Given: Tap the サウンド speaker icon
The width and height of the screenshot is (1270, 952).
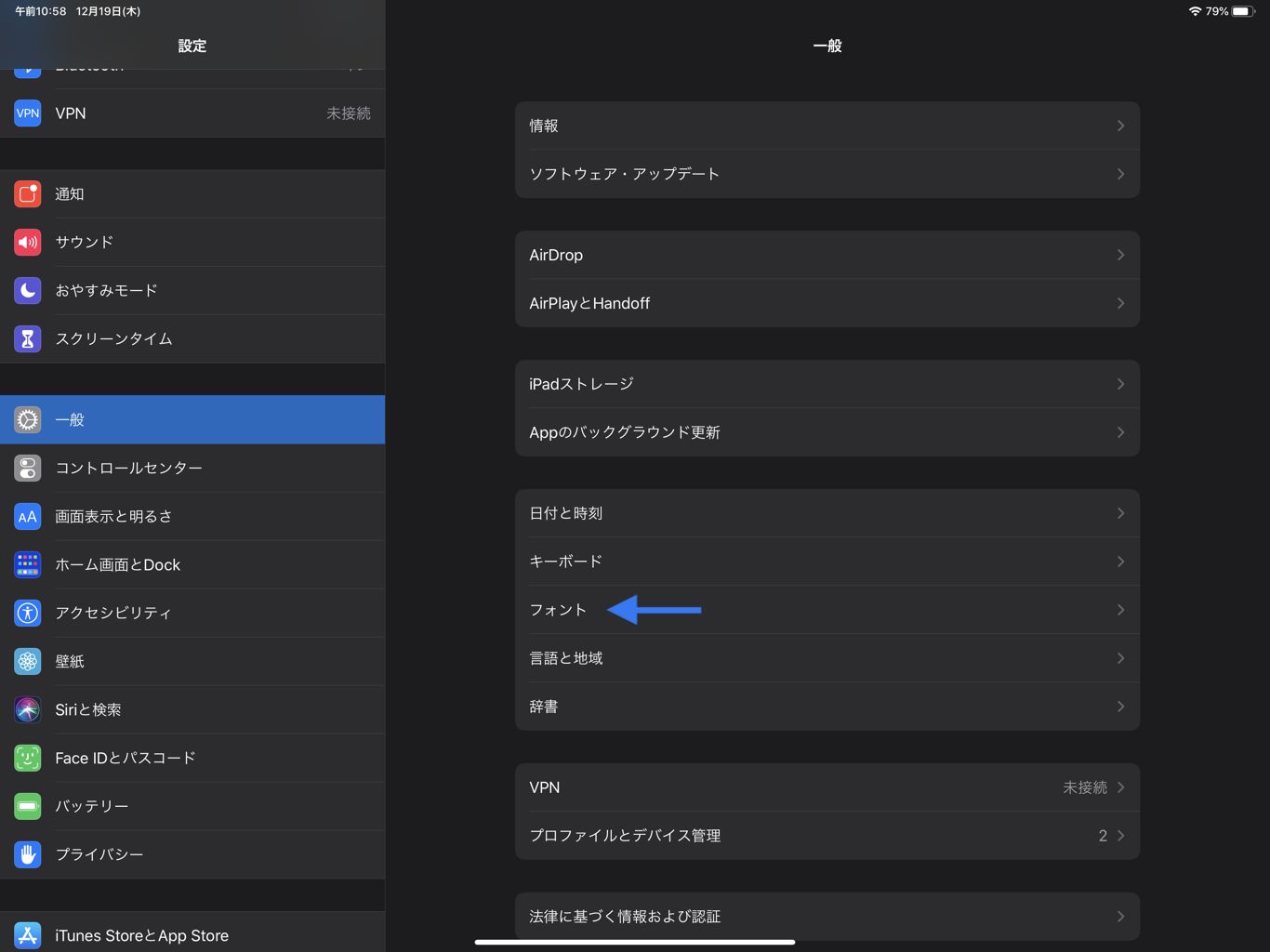Looking at the screenshot, I should [28, 242].
